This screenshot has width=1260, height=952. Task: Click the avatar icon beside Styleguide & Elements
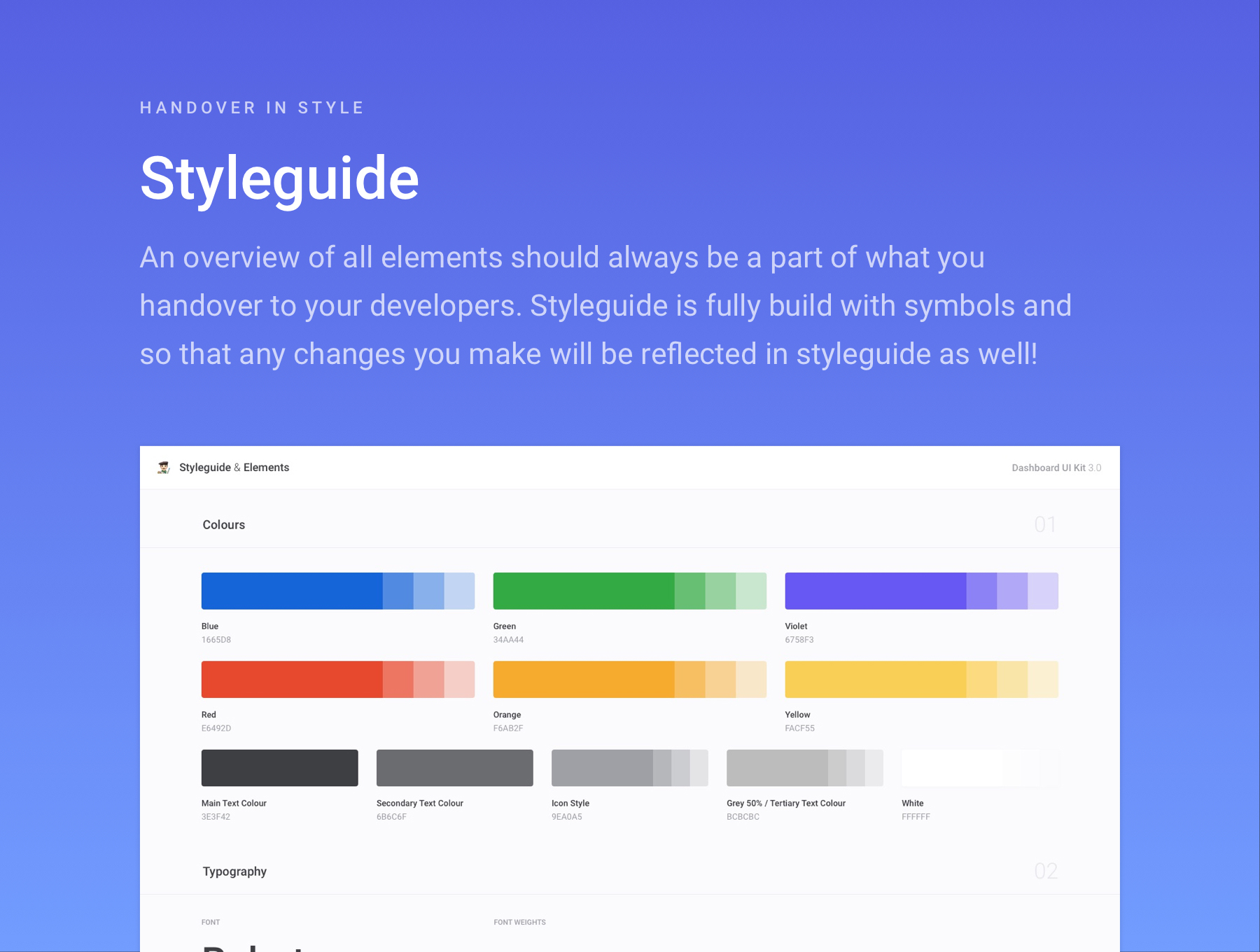pyautogui.click(x=164, y=468)
